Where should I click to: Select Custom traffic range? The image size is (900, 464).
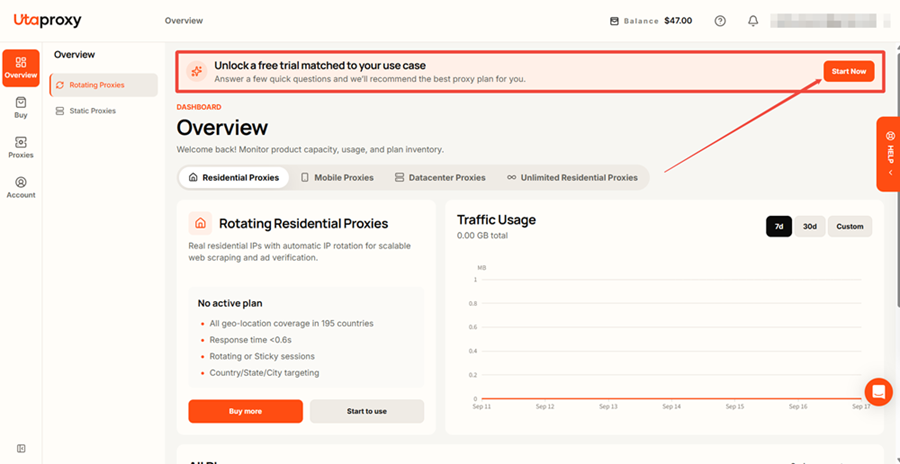(x=850, y=226)
